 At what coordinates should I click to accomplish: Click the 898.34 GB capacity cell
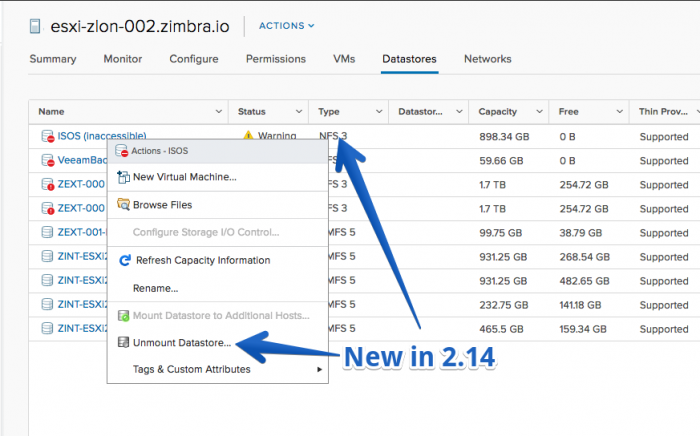click(x=504, y=137)
